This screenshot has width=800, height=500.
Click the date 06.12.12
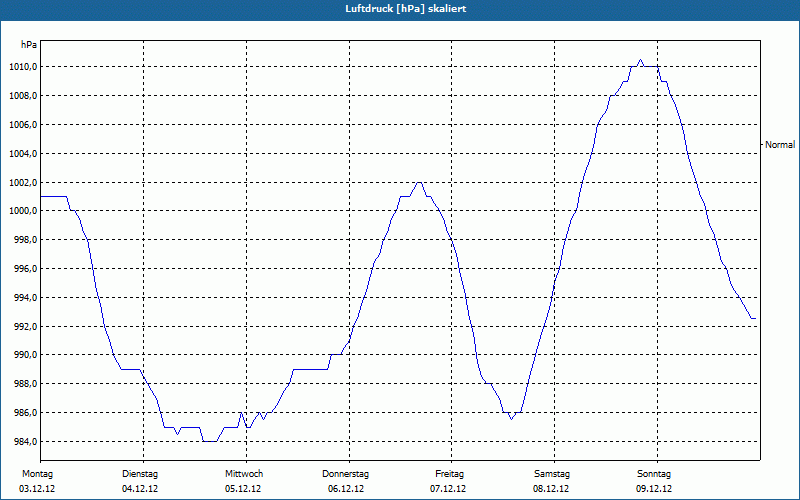tap(346, 489)
